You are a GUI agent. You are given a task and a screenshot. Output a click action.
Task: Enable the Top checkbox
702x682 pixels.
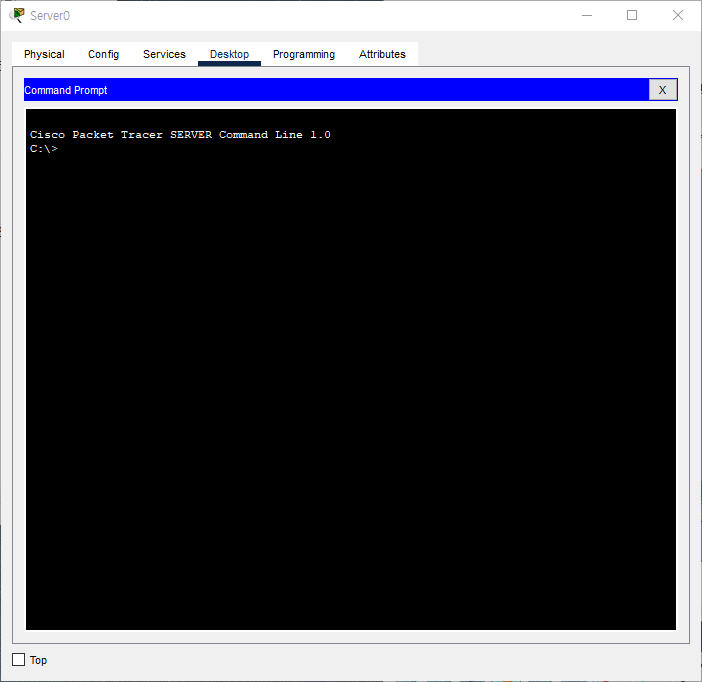[18, 660]
